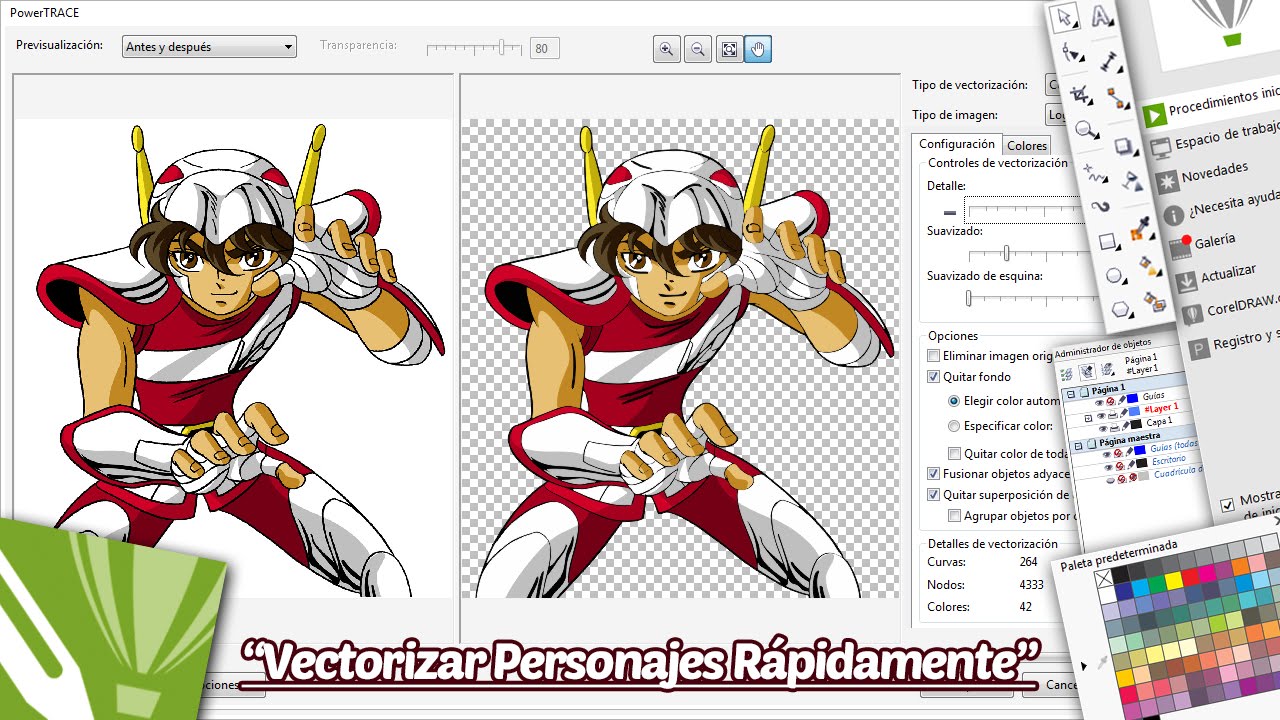This screenshot has height=720, width=1280.
Task: Switch to the Configuración tab
Action: pos(957,144)
